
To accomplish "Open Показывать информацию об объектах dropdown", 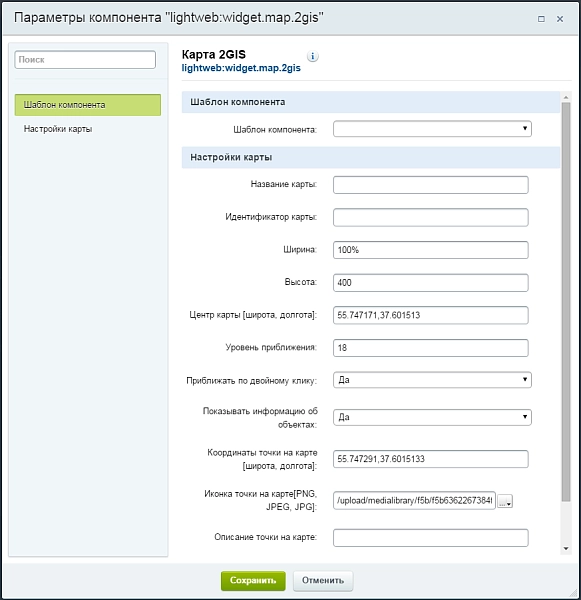I will [432, 417].
